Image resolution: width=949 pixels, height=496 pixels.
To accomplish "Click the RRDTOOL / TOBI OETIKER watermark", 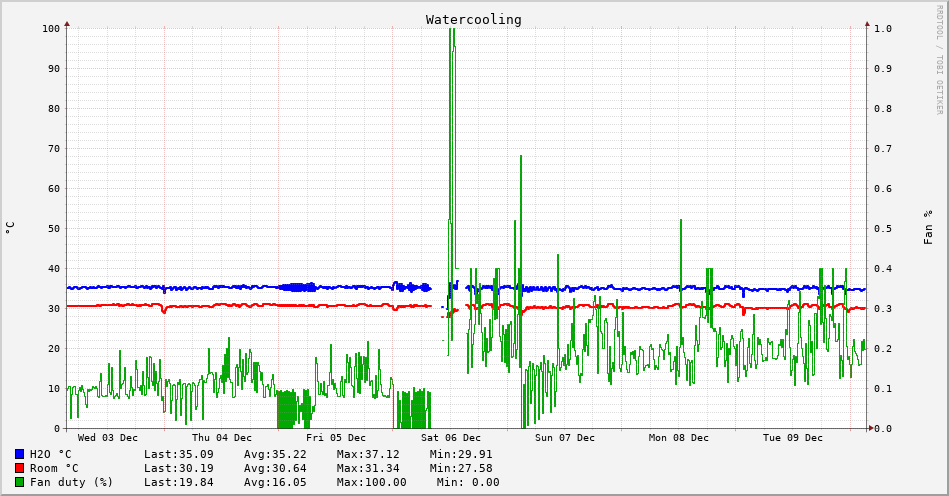I will tap(939, 60).
